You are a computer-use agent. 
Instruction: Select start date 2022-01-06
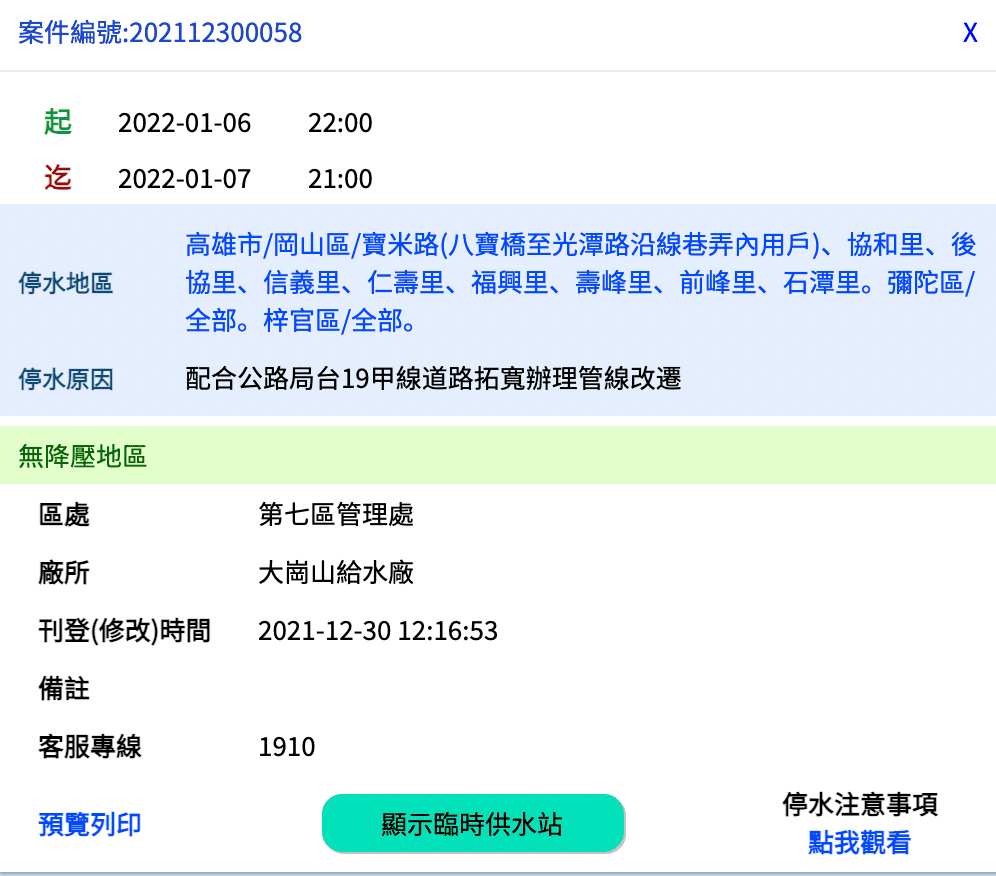(184, 123)
